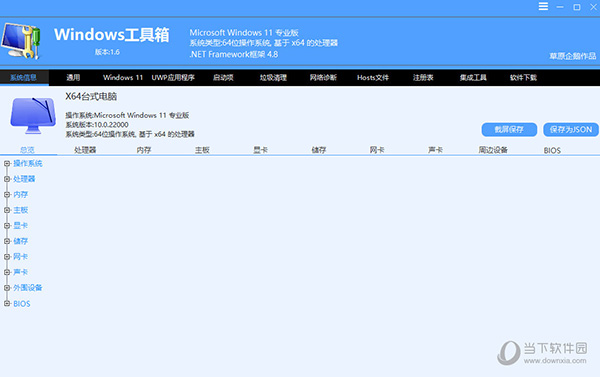Select the 储存 sub-tab
The width and height of the screenshot is (600, 377).
pyautogui.click(x=319, y=150)
